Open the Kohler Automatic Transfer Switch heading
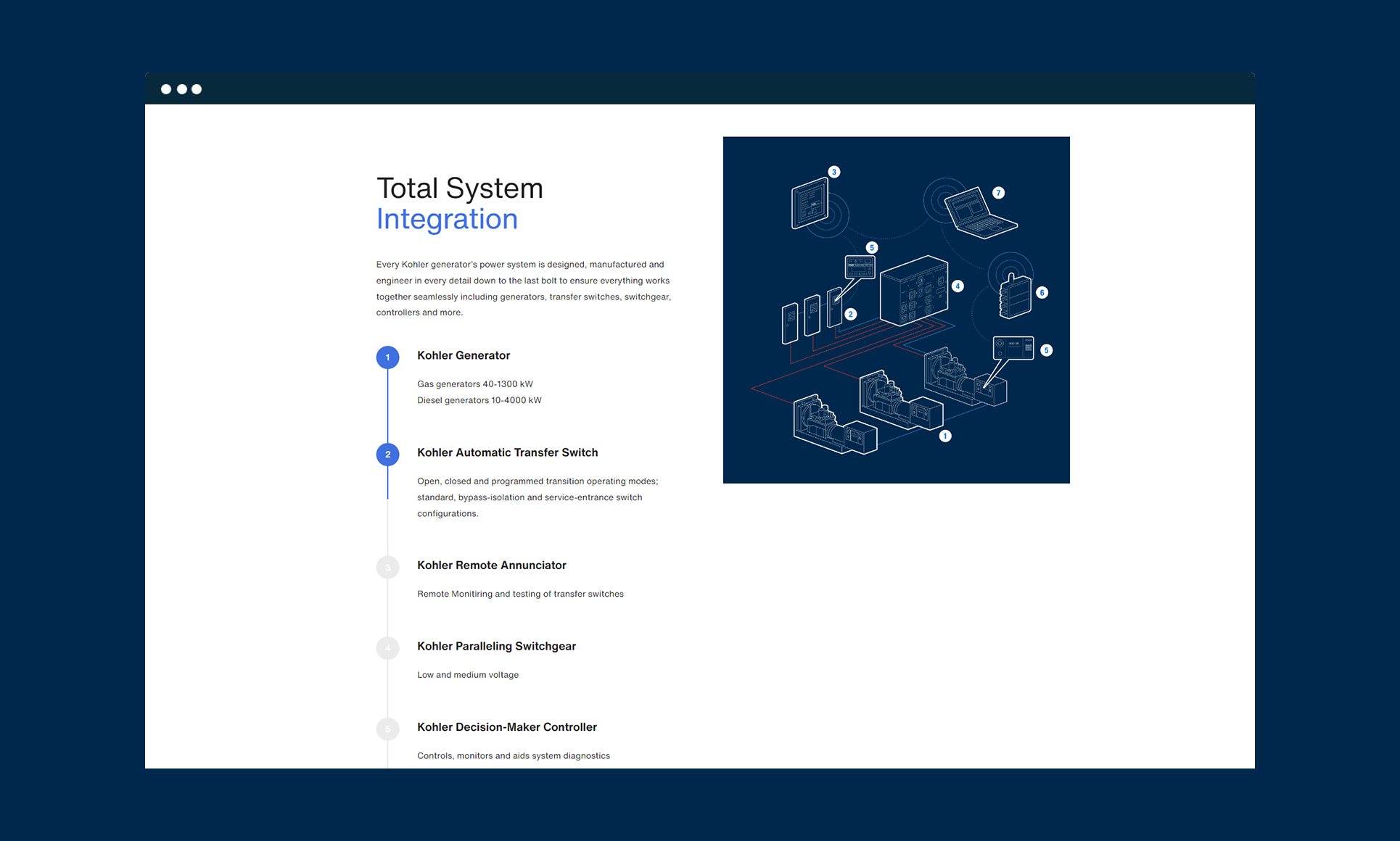Screen dimensions: 1400x841 [508, 452]
